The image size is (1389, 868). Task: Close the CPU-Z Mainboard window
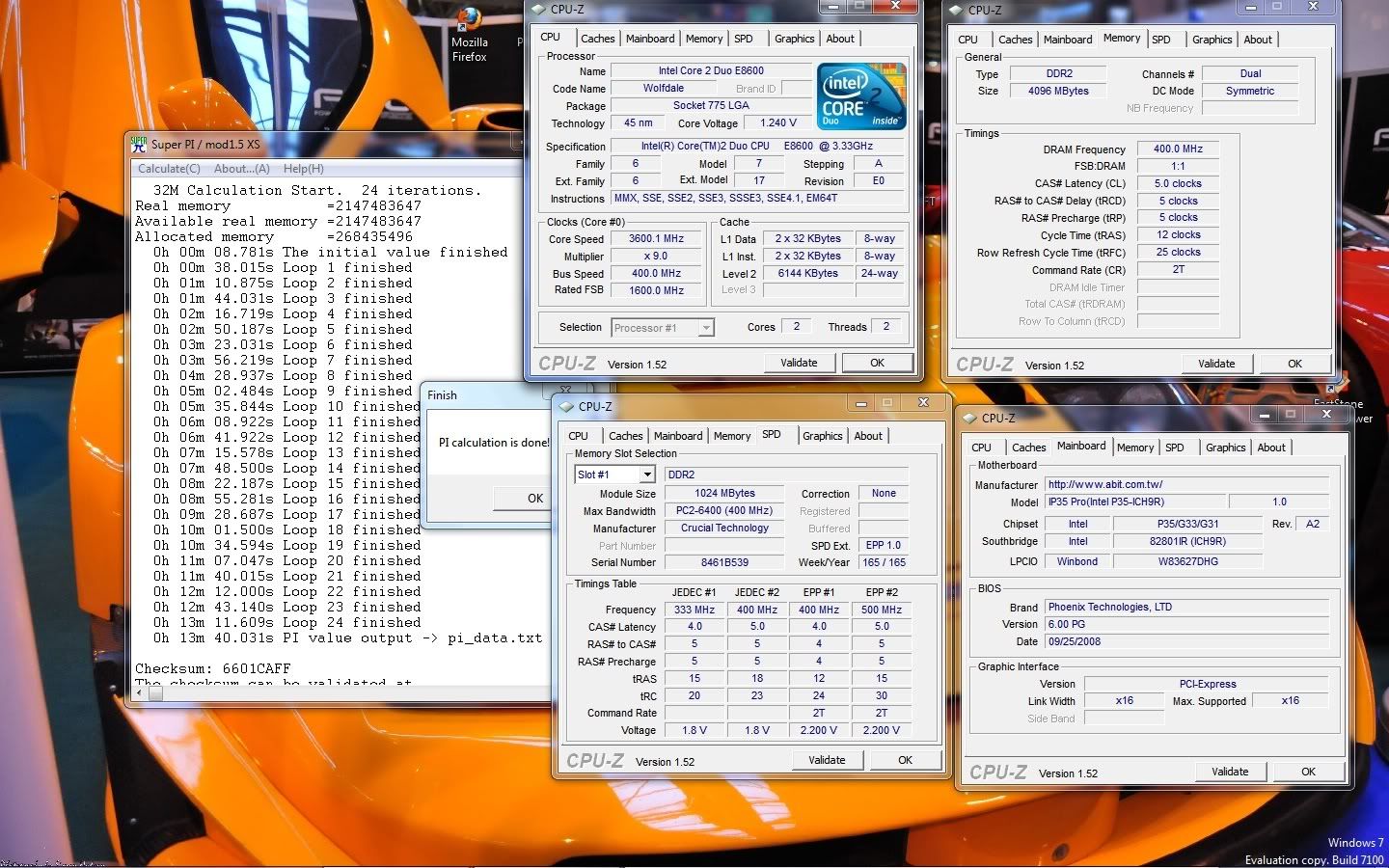click(x=1325, y=414)
